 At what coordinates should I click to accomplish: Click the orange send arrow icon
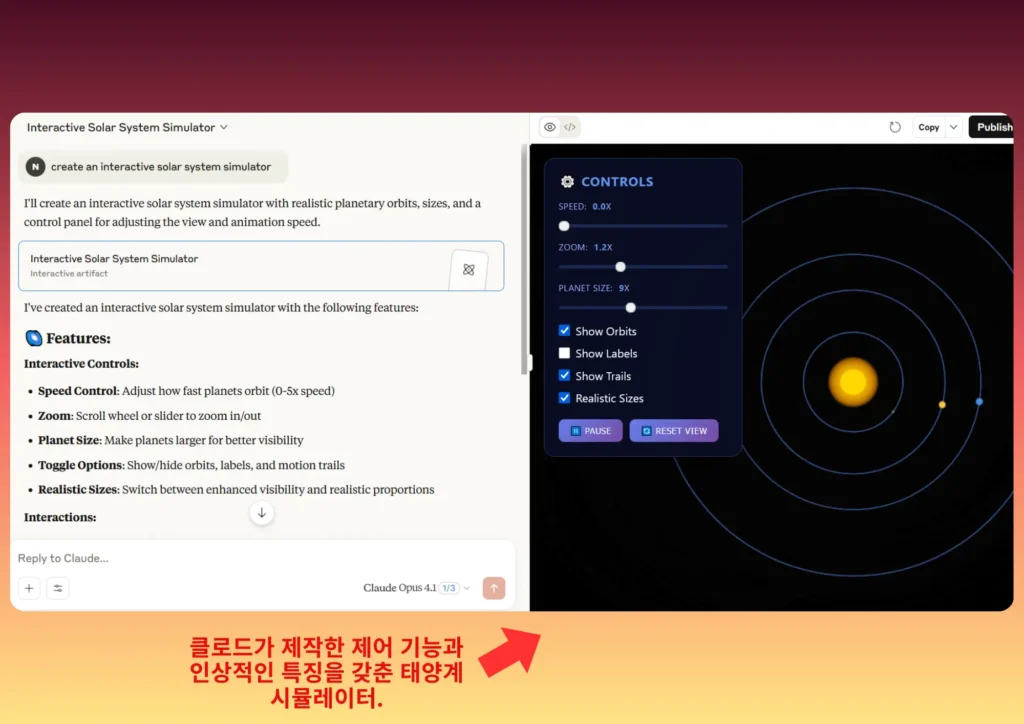pos(493,588)
